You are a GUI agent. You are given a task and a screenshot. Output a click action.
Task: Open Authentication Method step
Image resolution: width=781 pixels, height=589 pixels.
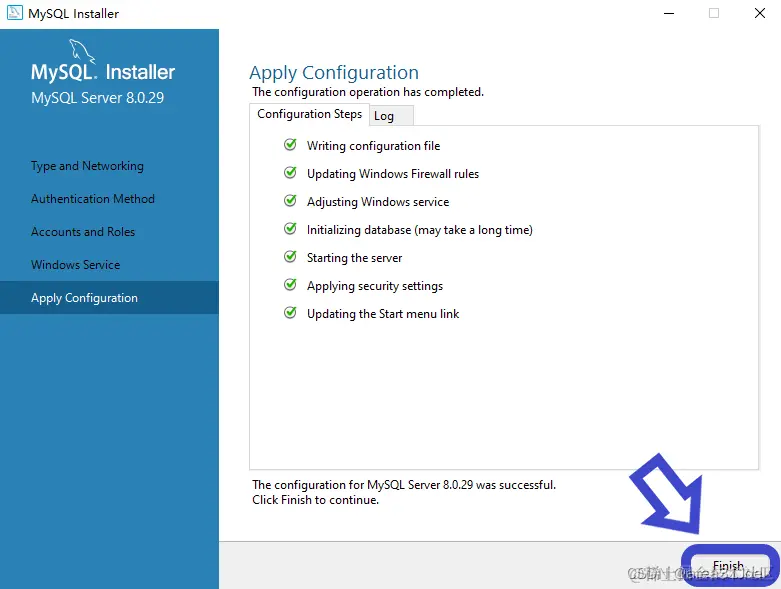click(93, 199)
